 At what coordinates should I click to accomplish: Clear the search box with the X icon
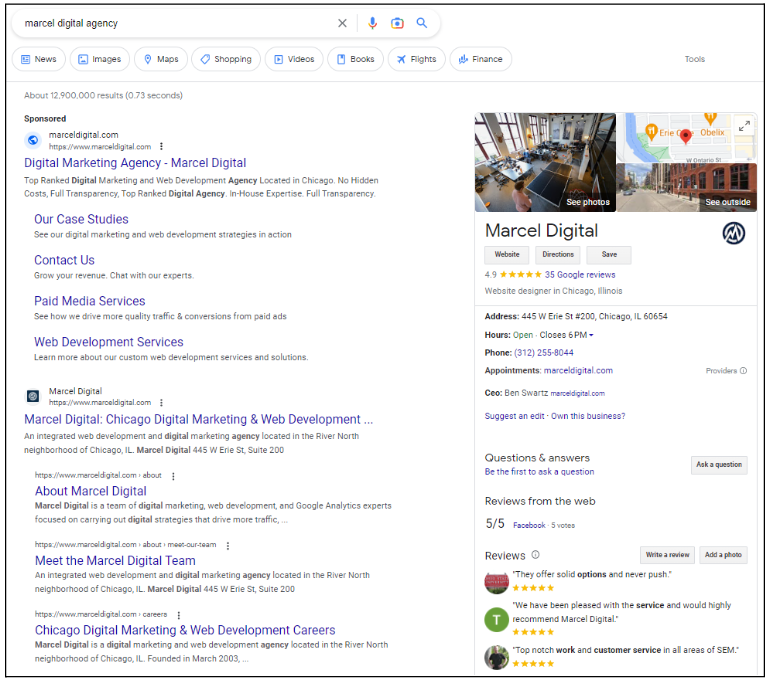(342, 23)
